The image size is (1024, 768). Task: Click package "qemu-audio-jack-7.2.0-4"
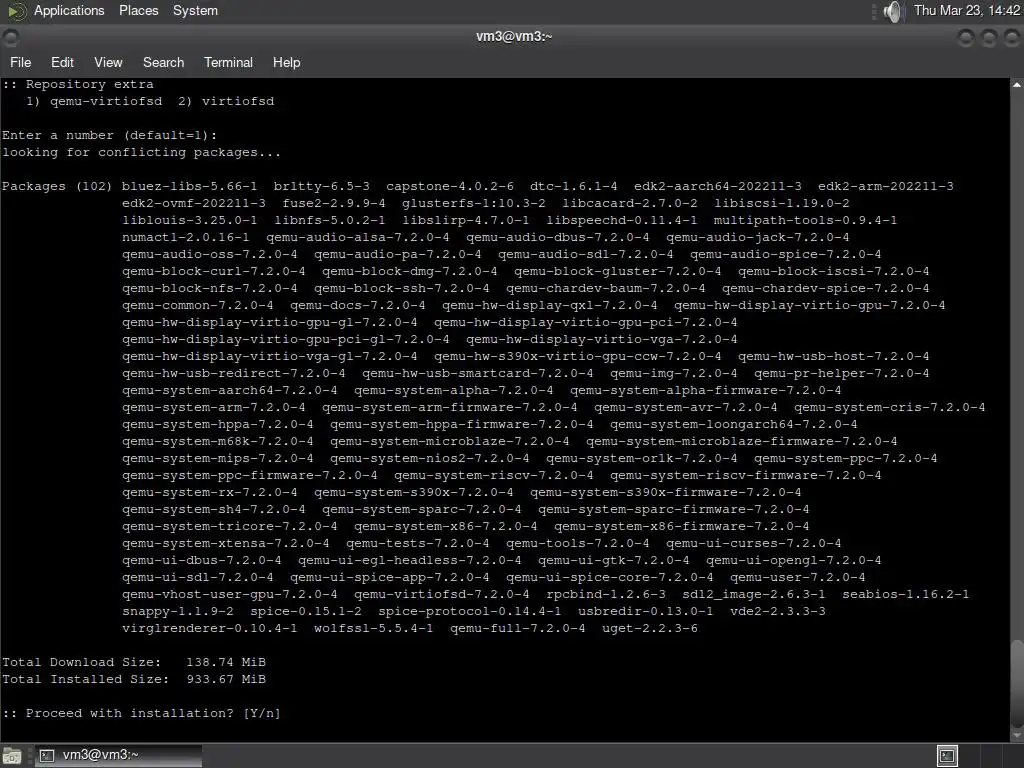758,237
